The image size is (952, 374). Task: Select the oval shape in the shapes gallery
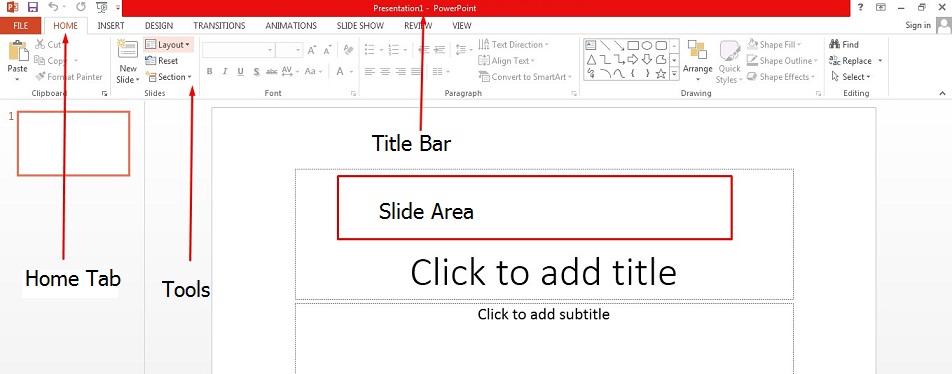pos(647,46)
